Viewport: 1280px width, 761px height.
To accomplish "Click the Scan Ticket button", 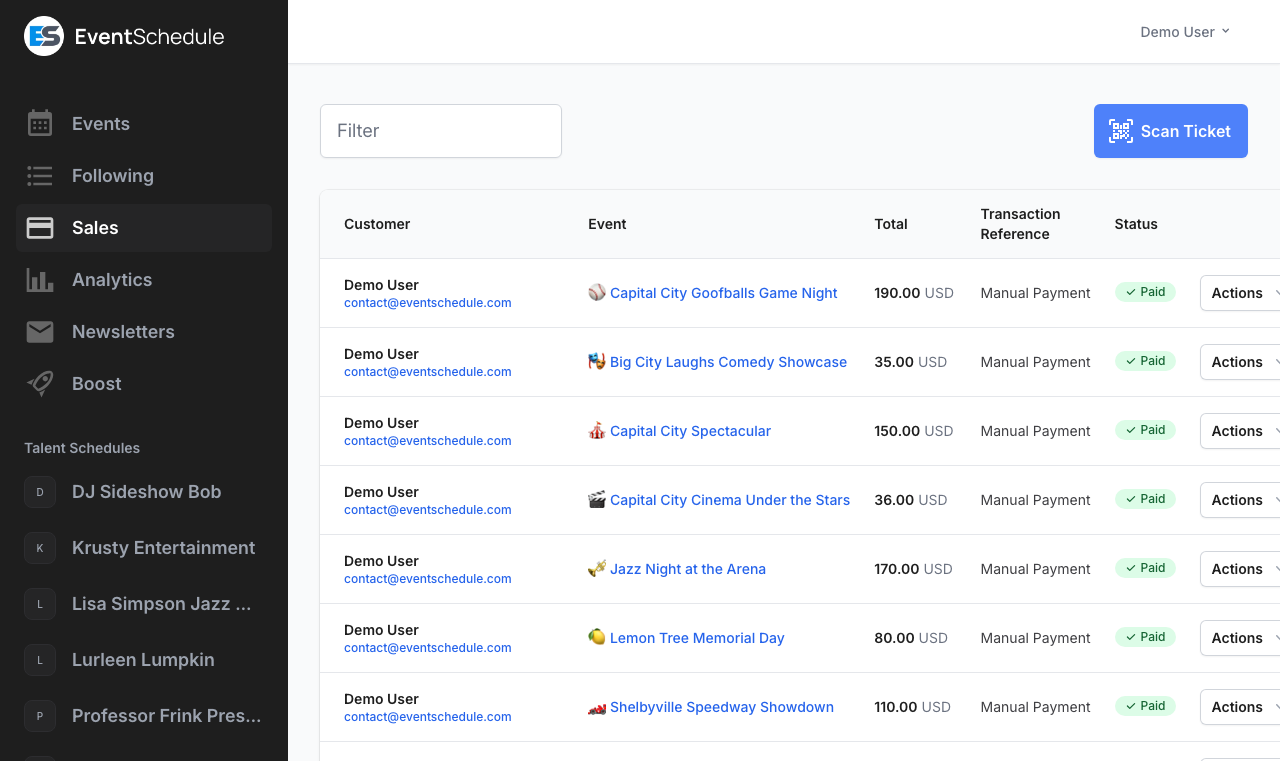I will click(1170, 131).
